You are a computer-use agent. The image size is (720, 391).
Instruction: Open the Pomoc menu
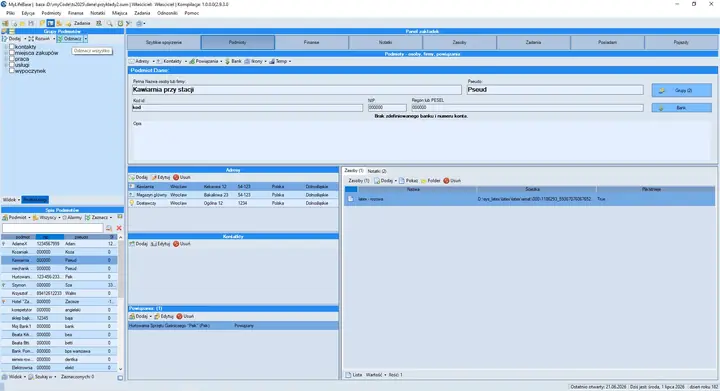tap(191, 13)
